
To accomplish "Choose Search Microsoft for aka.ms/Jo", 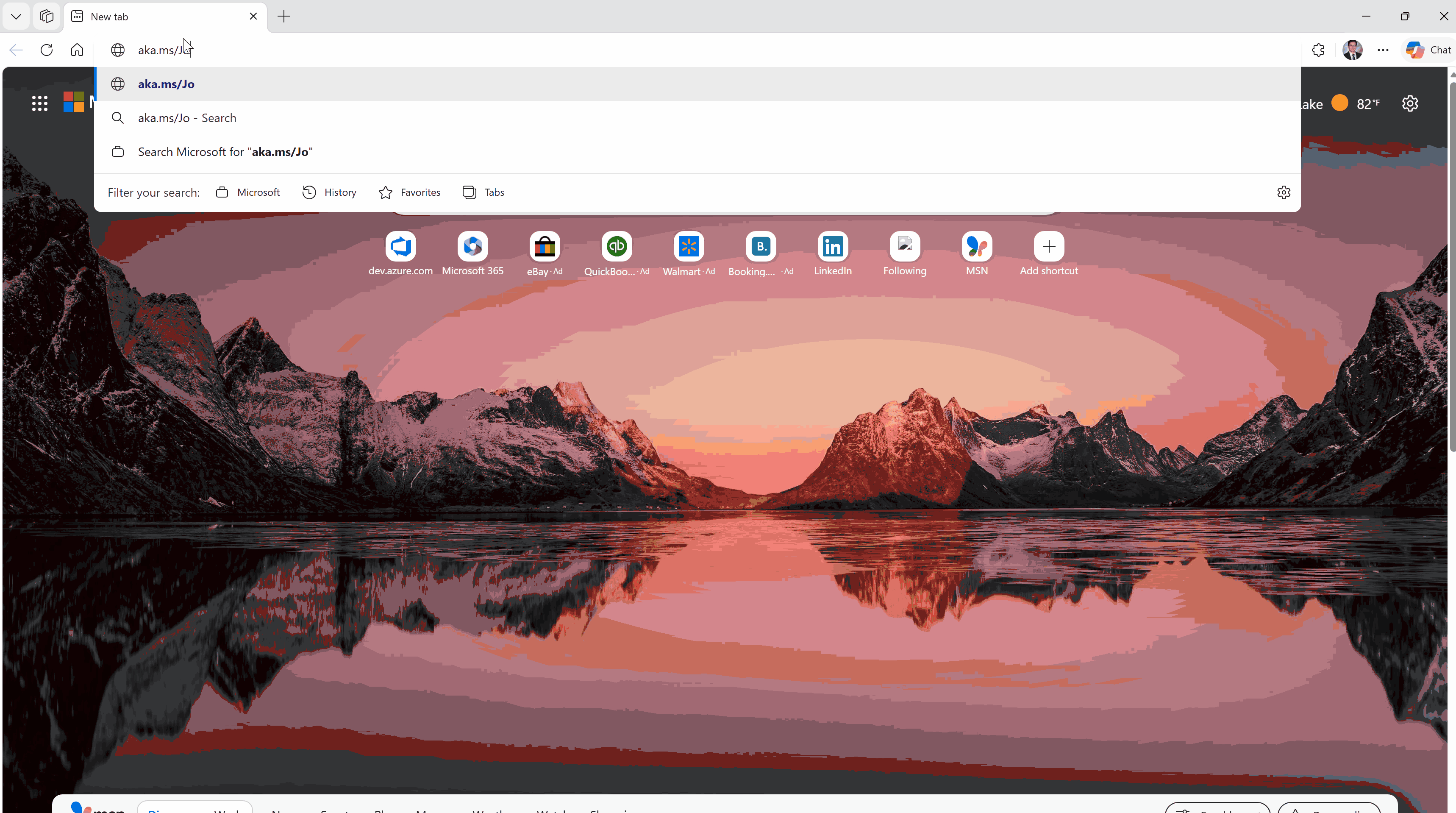I will coord(698,151).
